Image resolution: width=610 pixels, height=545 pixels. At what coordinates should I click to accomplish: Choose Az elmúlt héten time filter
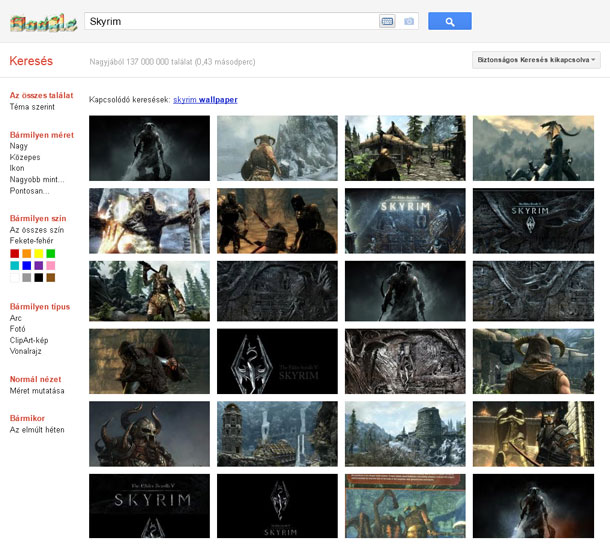tap(37, 430)
